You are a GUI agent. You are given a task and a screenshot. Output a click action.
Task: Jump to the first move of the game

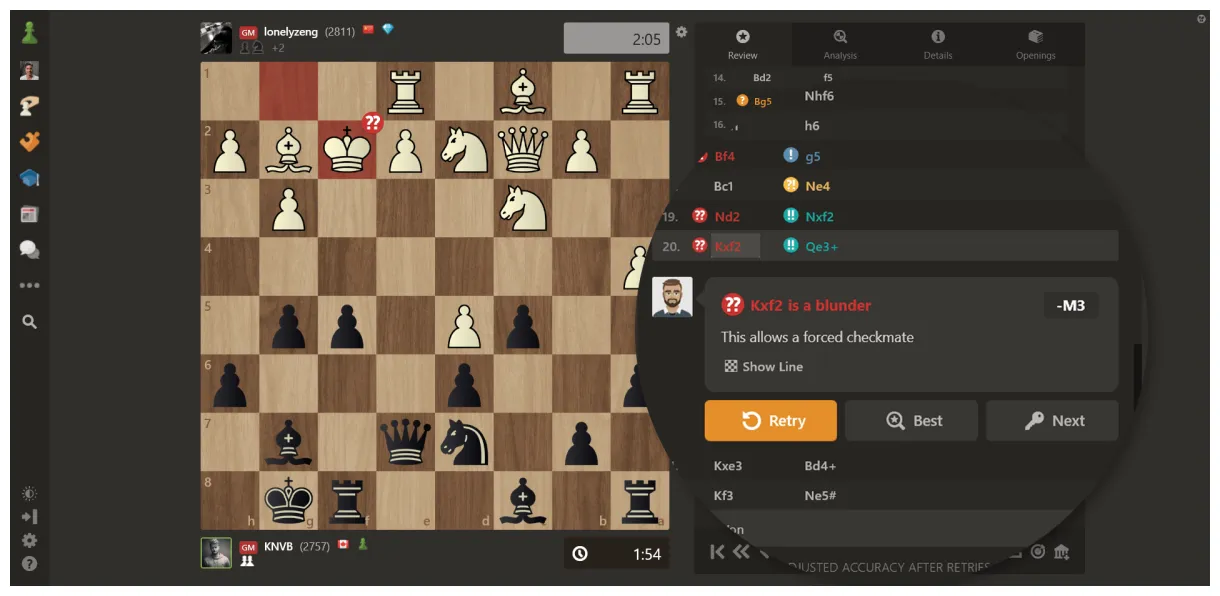pyautogui.click(x=717, y=551)
